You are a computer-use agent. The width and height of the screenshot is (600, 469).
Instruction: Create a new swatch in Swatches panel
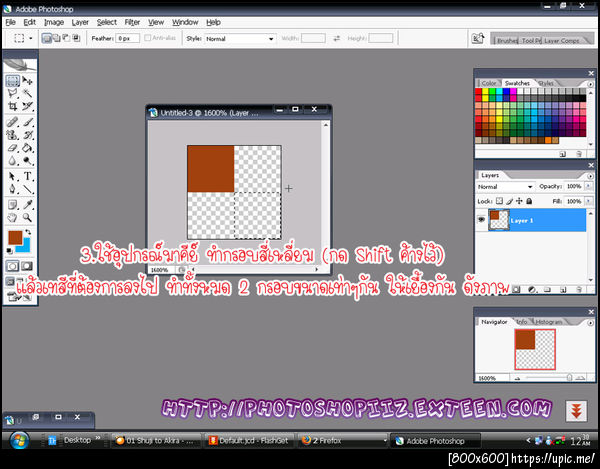(x=562, y=154)
